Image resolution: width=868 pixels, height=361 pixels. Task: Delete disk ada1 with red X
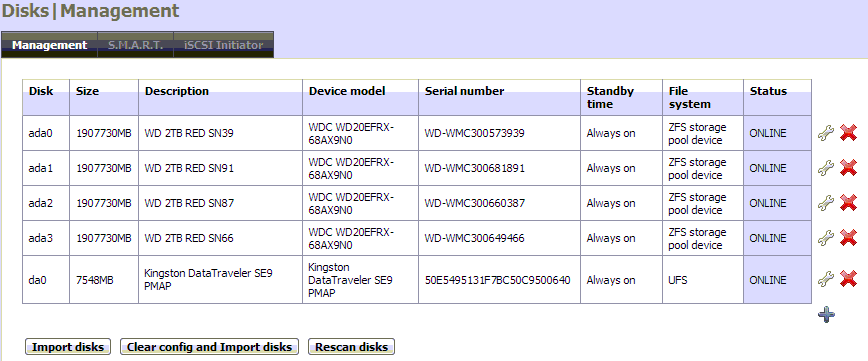pos(848,168)
